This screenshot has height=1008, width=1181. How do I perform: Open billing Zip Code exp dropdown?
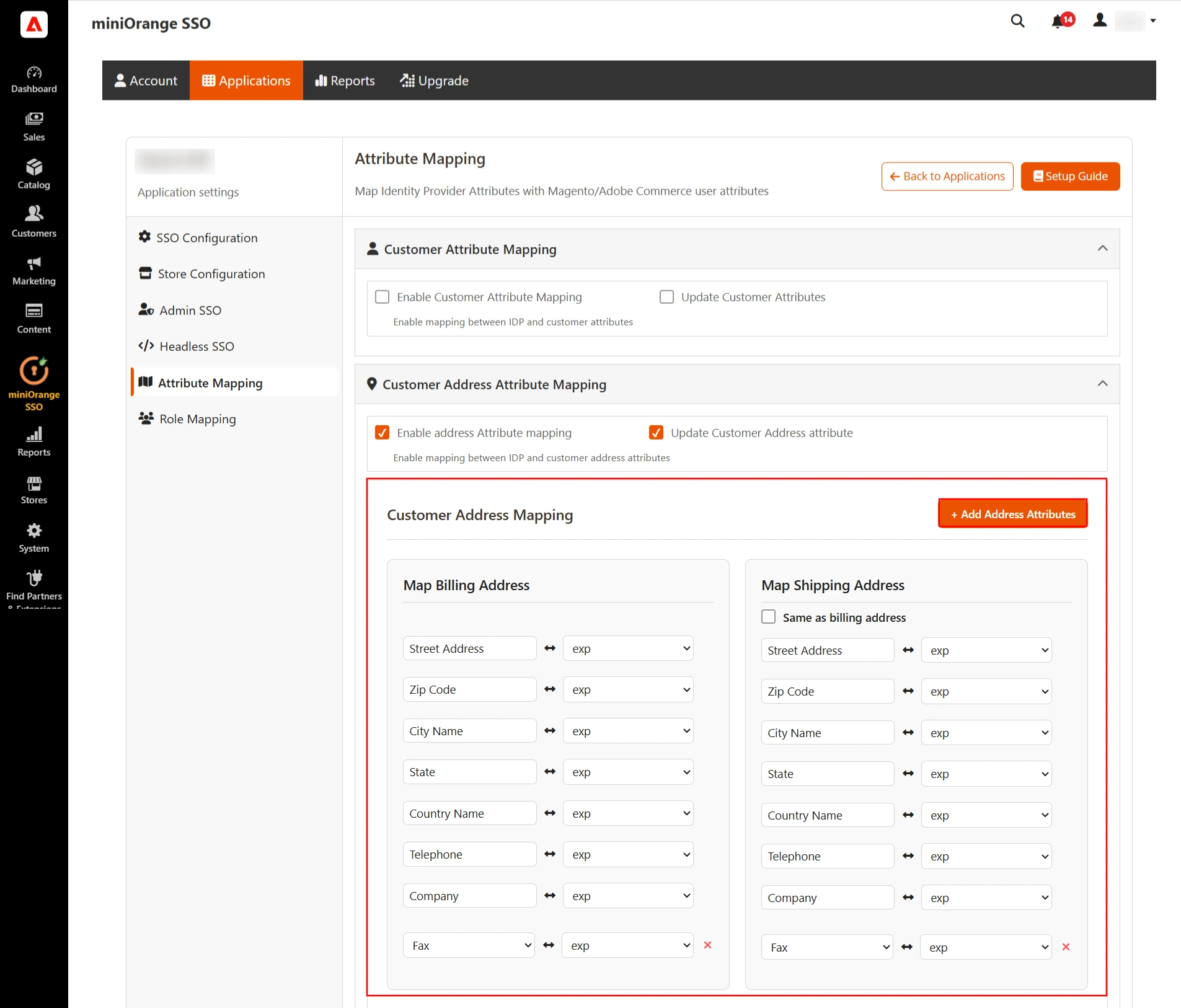click(628, 689)
